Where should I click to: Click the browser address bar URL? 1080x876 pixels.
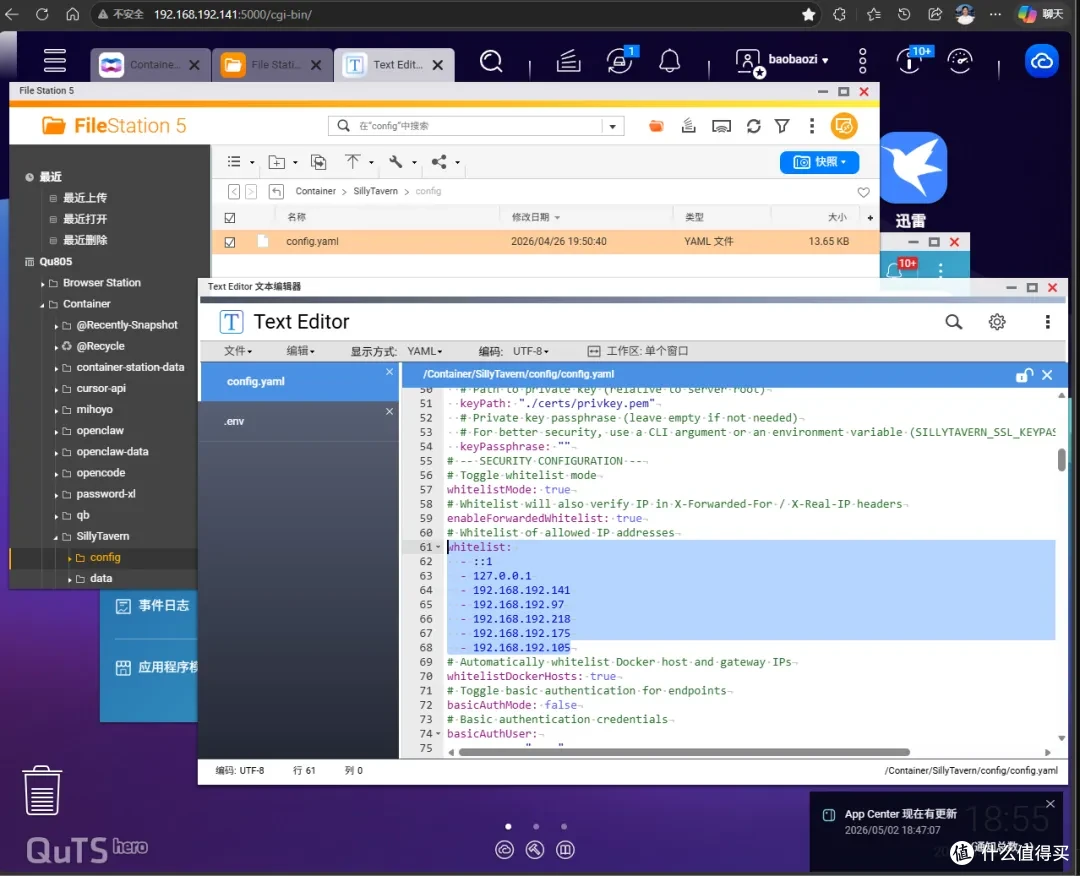pyautogui.click(x=233, y=14)
